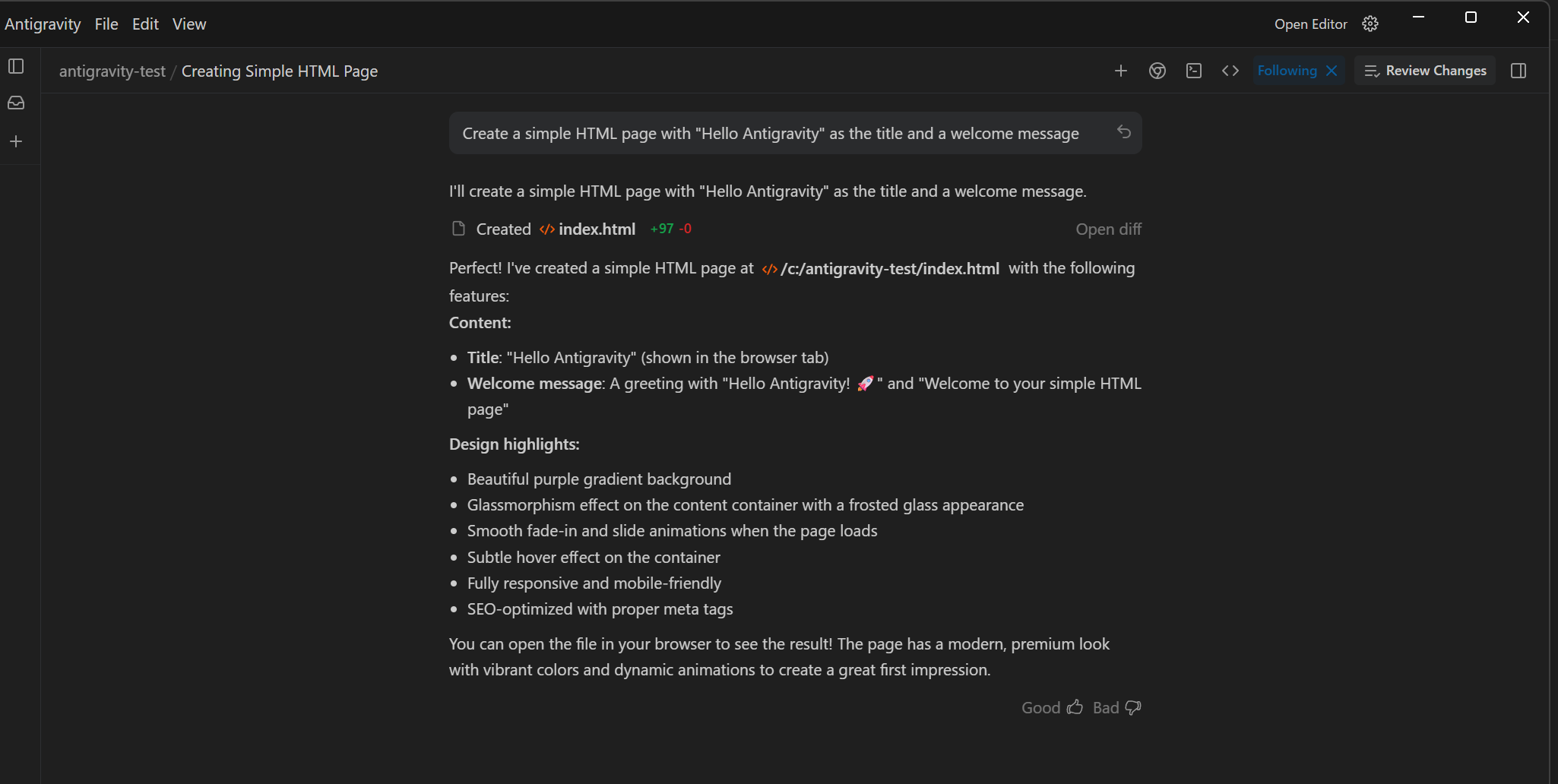Open the Edit menu
The width and height of the screenshot is (1558, 784).
click(x=145, y=24)
